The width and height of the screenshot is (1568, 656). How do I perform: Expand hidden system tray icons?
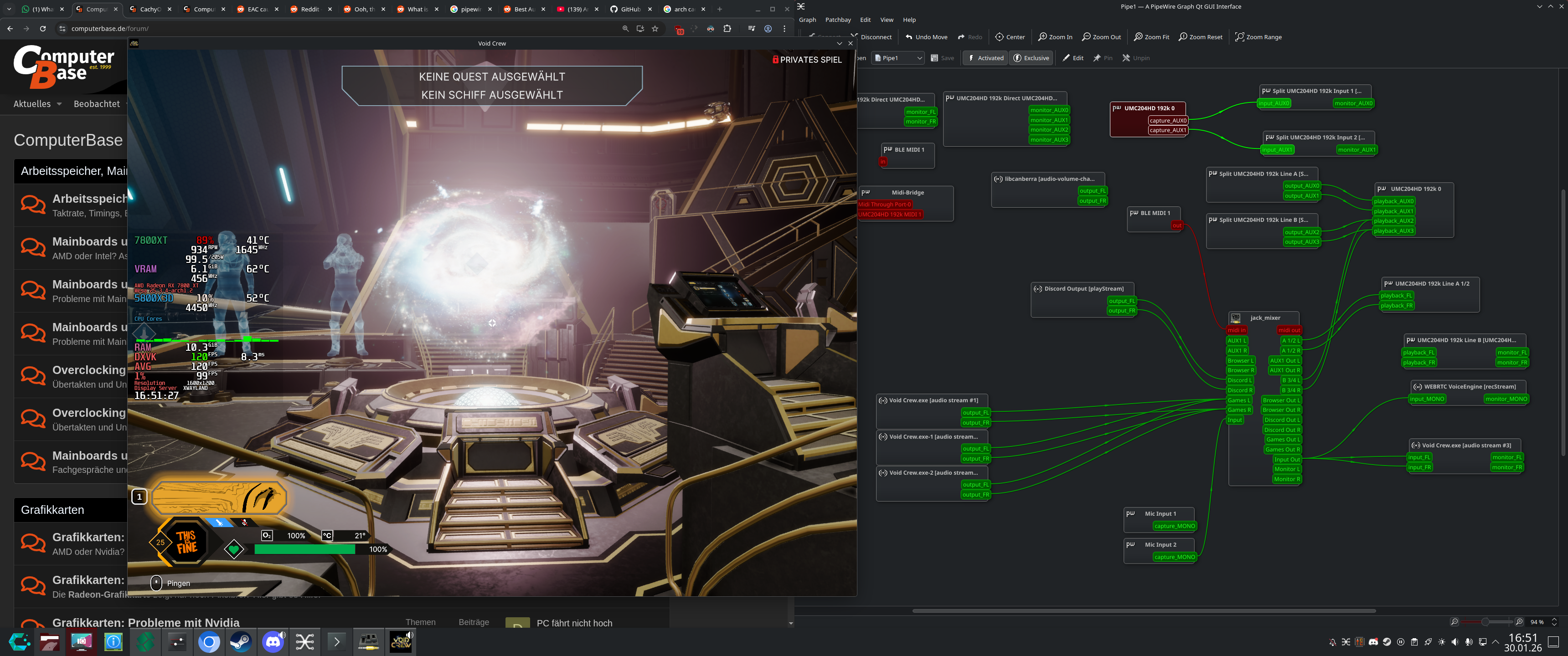[1496, 642]
